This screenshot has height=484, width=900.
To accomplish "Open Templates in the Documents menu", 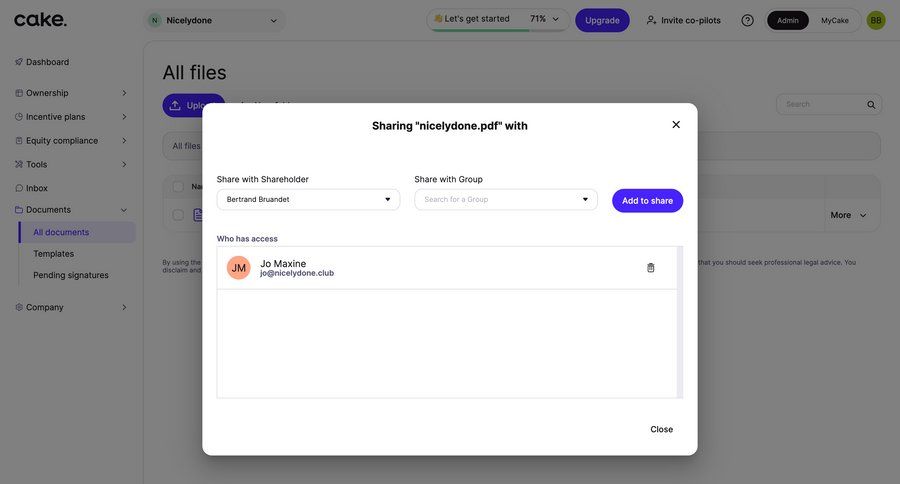I will point(54,254).
